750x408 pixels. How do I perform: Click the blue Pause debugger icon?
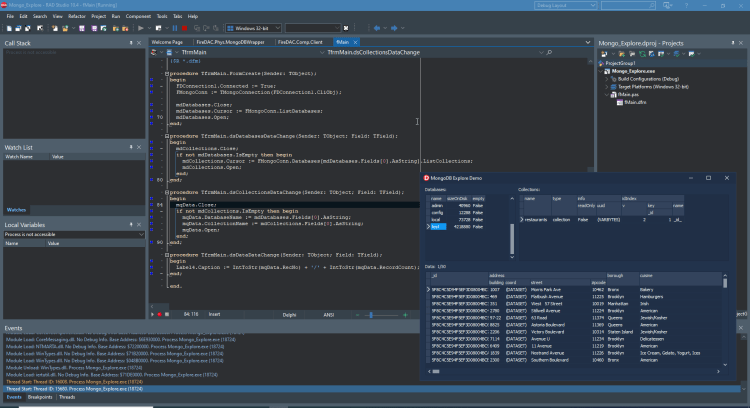pos(175,28)
